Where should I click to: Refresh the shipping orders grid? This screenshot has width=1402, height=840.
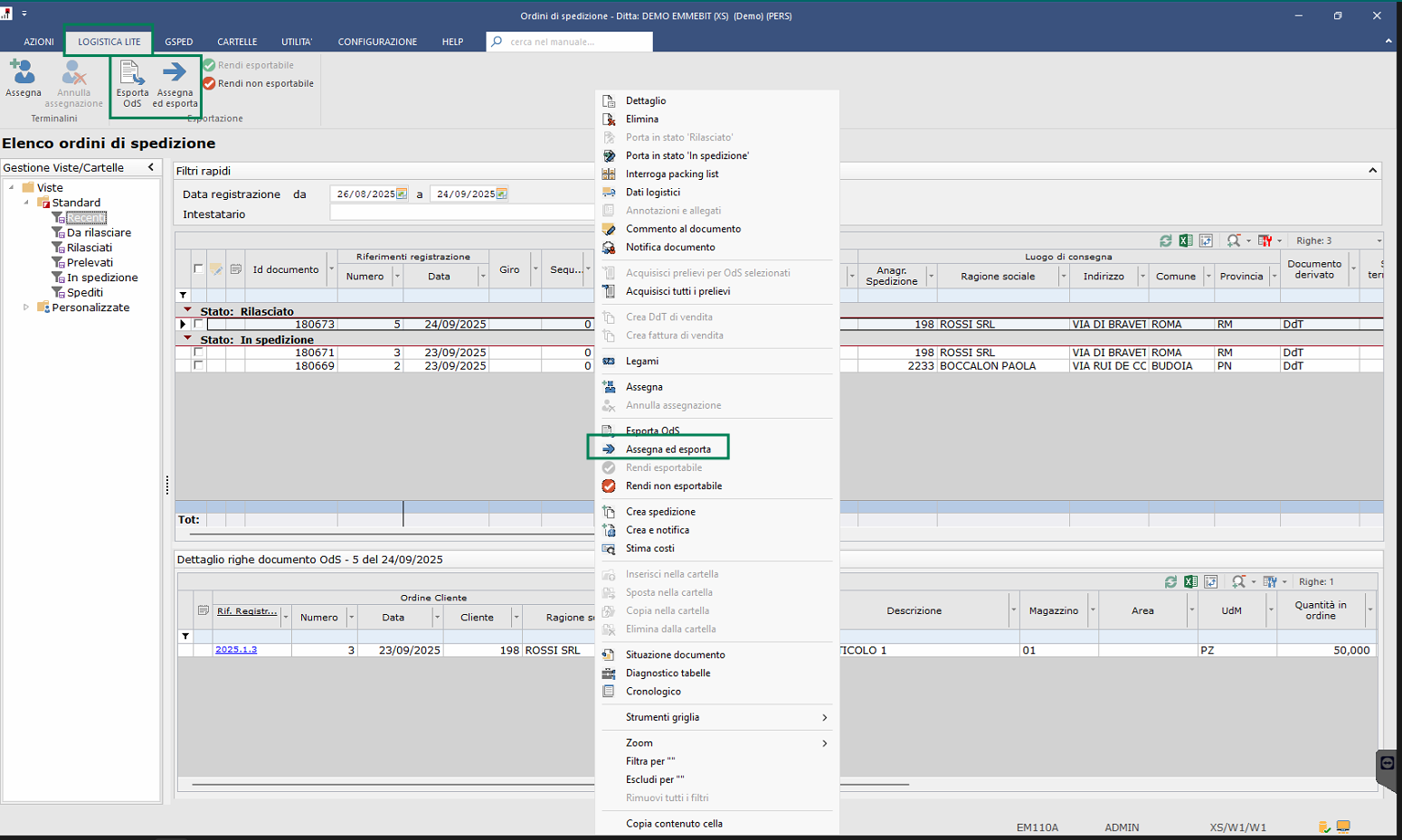click(1166, 241)
